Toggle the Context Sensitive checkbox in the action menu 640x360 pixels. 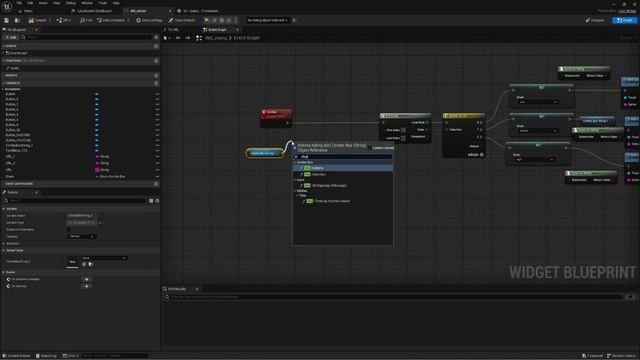click(370, 148)
